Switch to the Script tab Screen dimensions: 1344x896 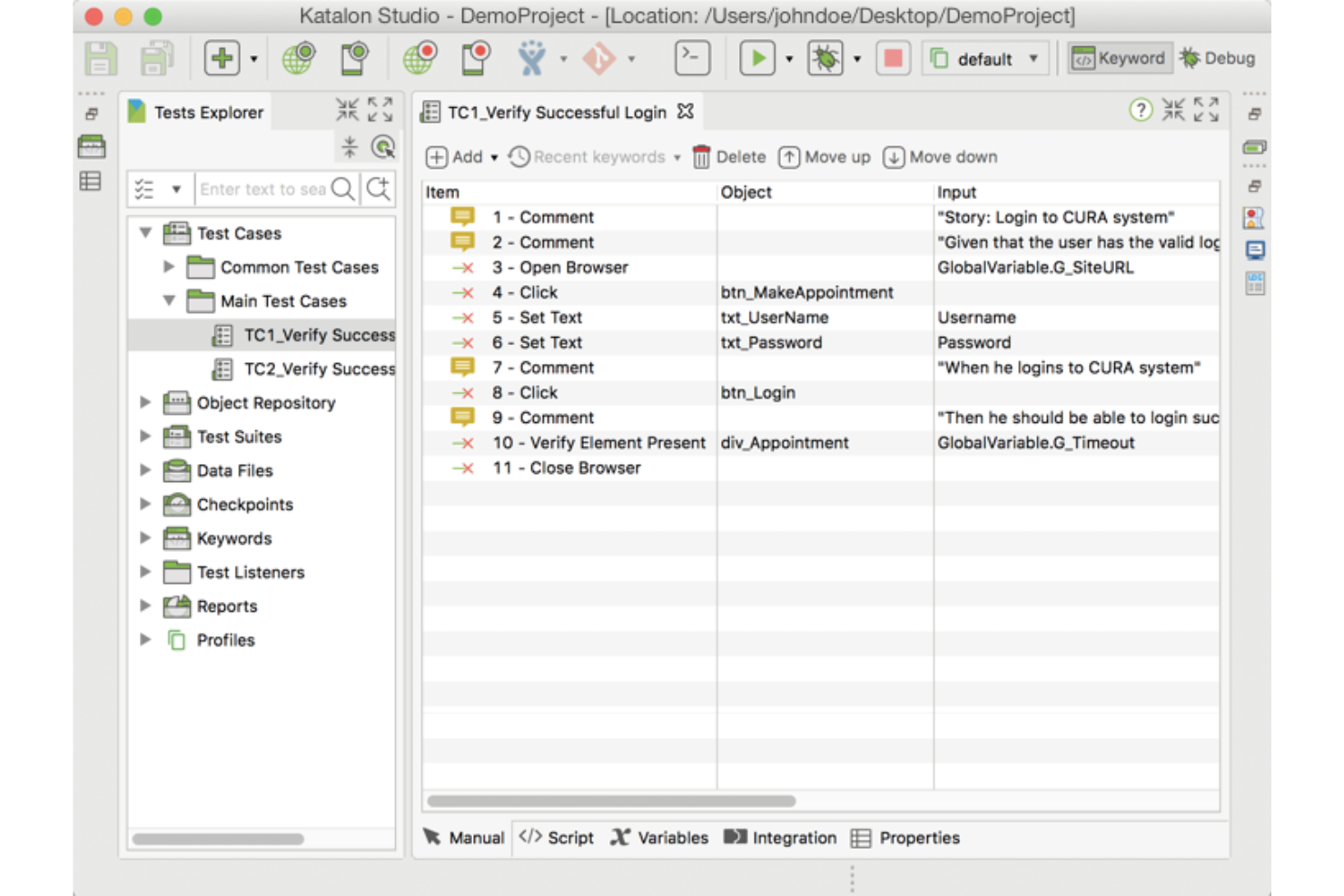[x=556, y=837]
